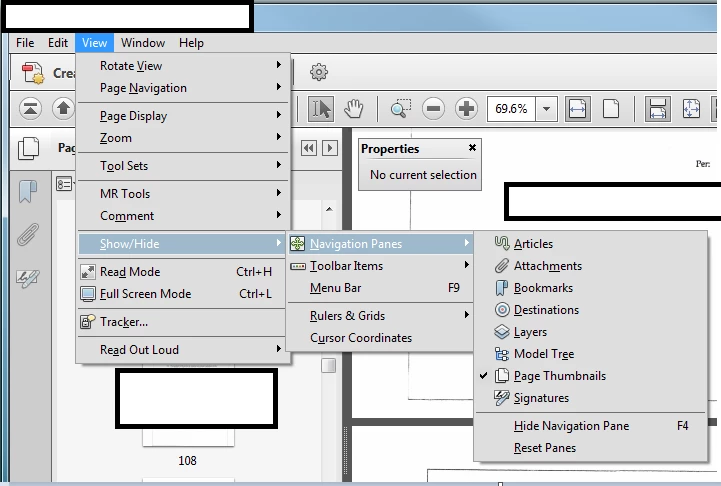Show the Layers navigation pane
Image resolution: width=721 pixels, height=486 pixels.
(590, 332)
